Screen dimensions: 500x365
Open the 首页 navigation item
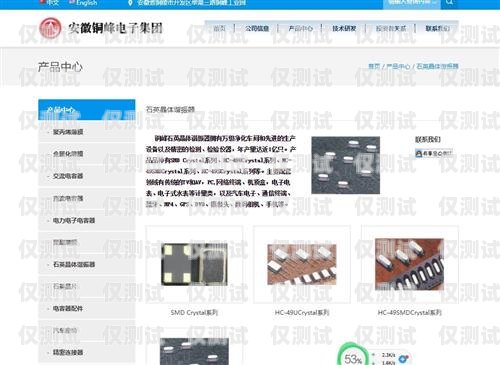click(219, 28)
